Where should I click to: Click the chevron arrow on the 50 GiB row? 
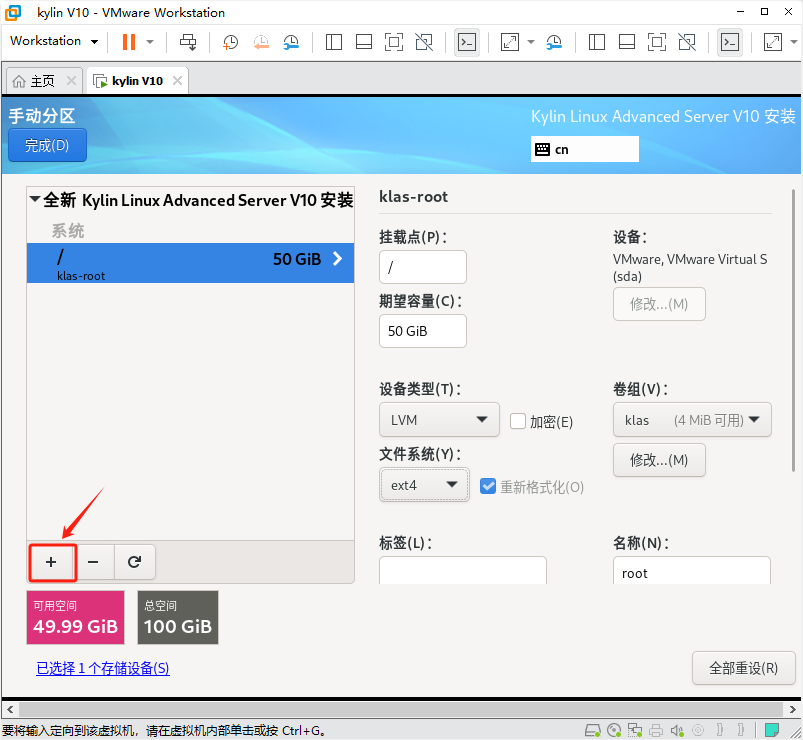337,259
